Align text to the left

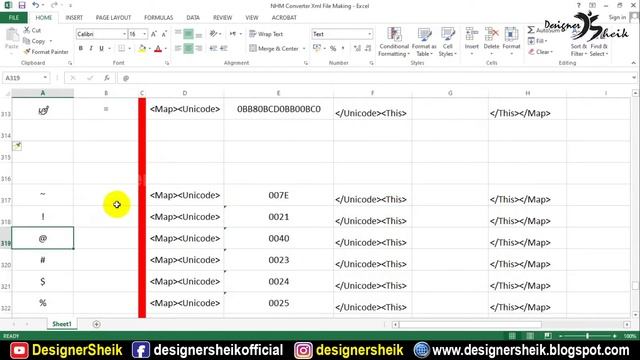tap(178, 49)
